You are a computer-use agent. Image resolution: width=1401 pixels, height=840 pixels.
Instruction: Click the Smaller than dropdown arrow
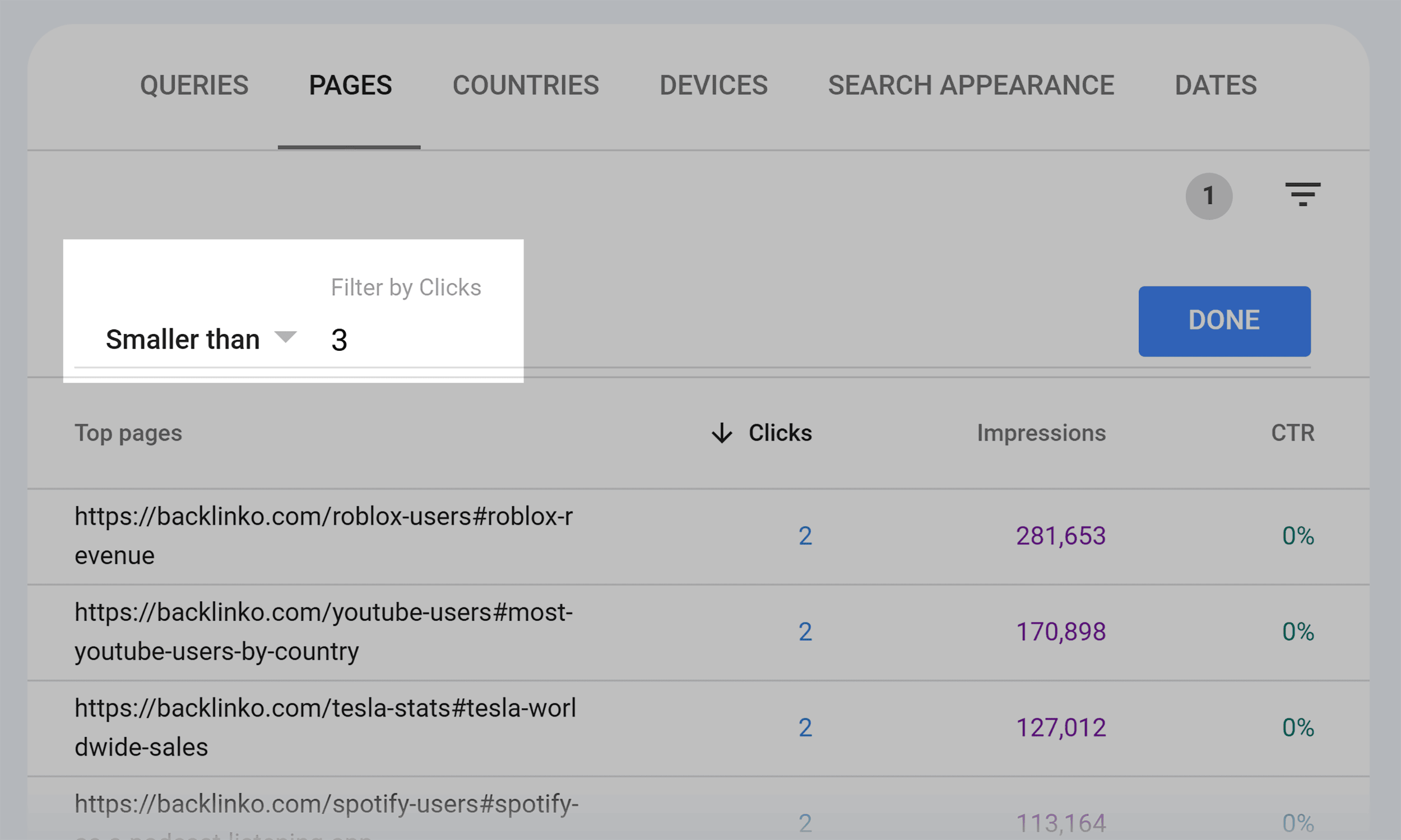click(286, 338)
